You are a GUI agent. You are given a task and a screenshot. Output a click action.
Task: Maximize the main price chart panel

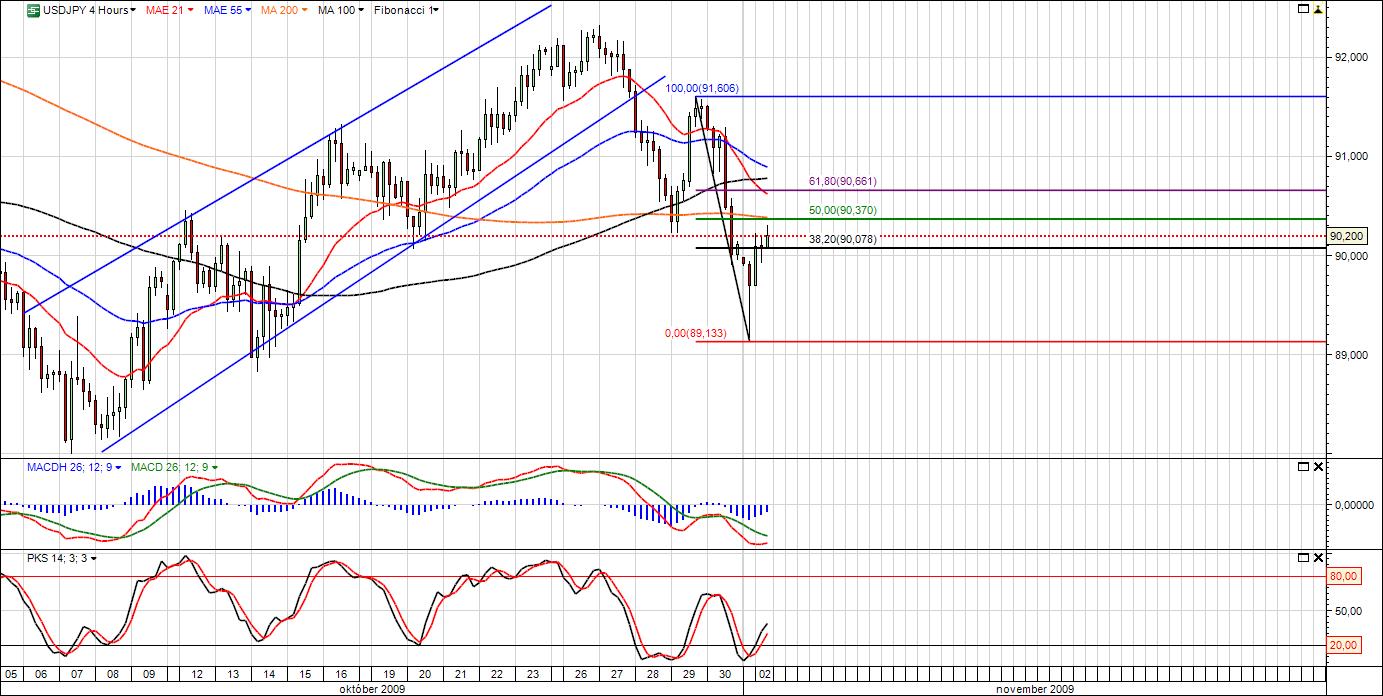pos(1303,9)
